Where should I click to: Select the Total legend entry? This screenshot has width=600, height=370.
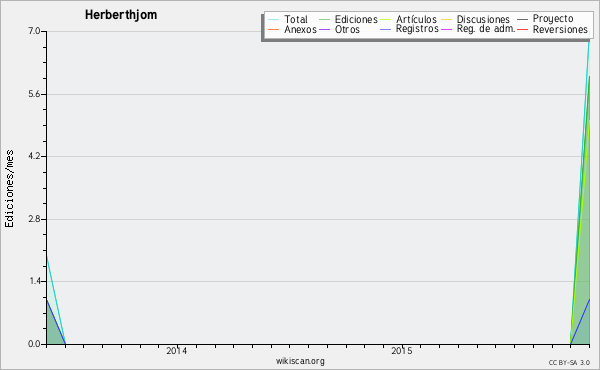[x=288, y=19]
